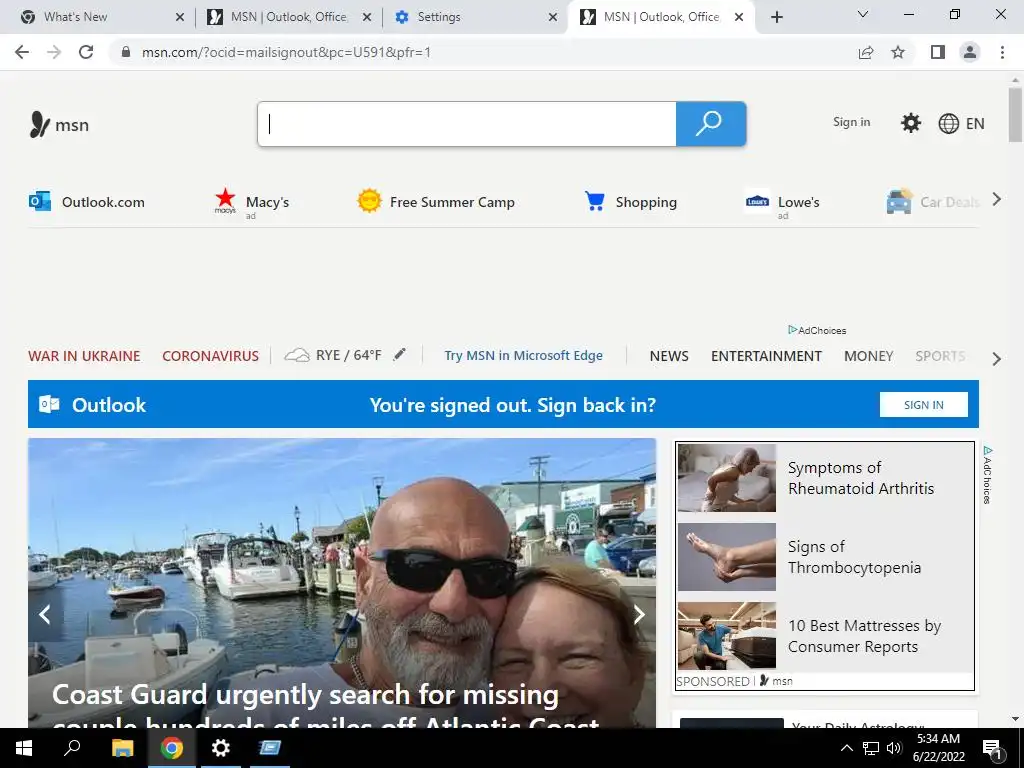
Task: Open the MONEY section
Action: pyautogui.click(x=869, y=356)
